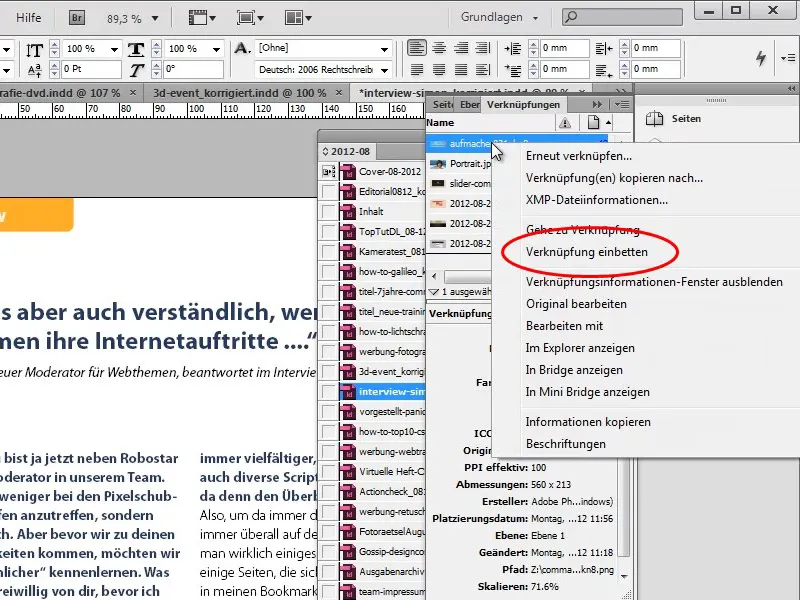Click the first line indent icon
The height and width of the screenshot is (600, 800).
point(512,70)
